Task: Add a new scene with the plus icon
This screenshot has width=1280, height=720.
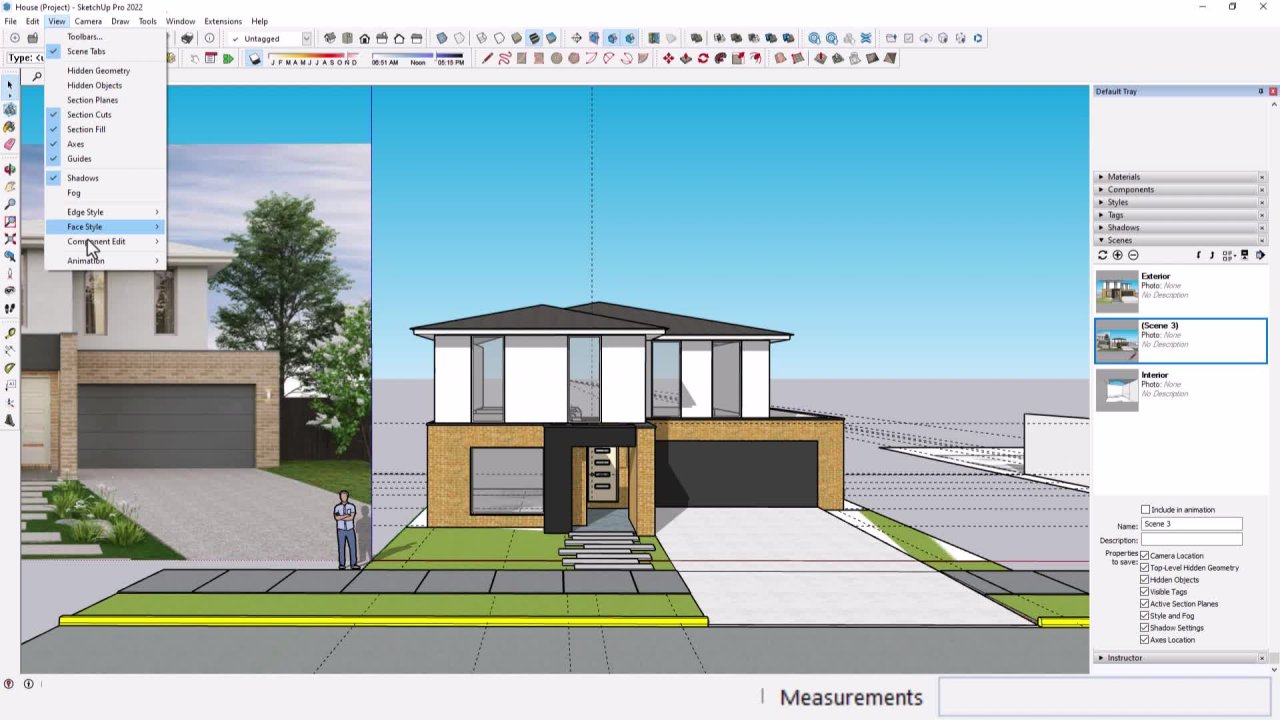Action: tap(1117, 255)
